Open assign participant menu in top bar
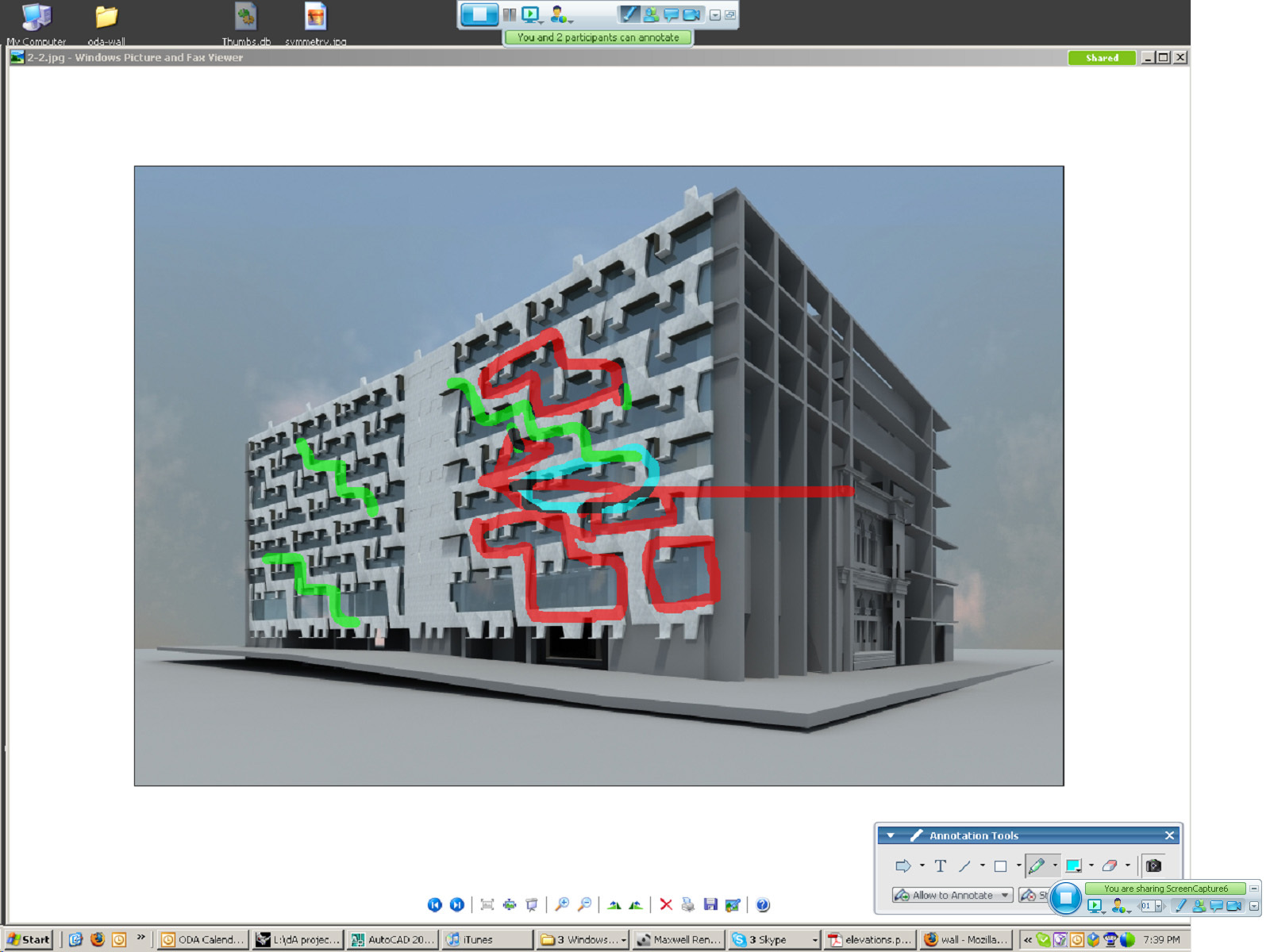Viewport: 1270px width, 952px height. [560, 14]
